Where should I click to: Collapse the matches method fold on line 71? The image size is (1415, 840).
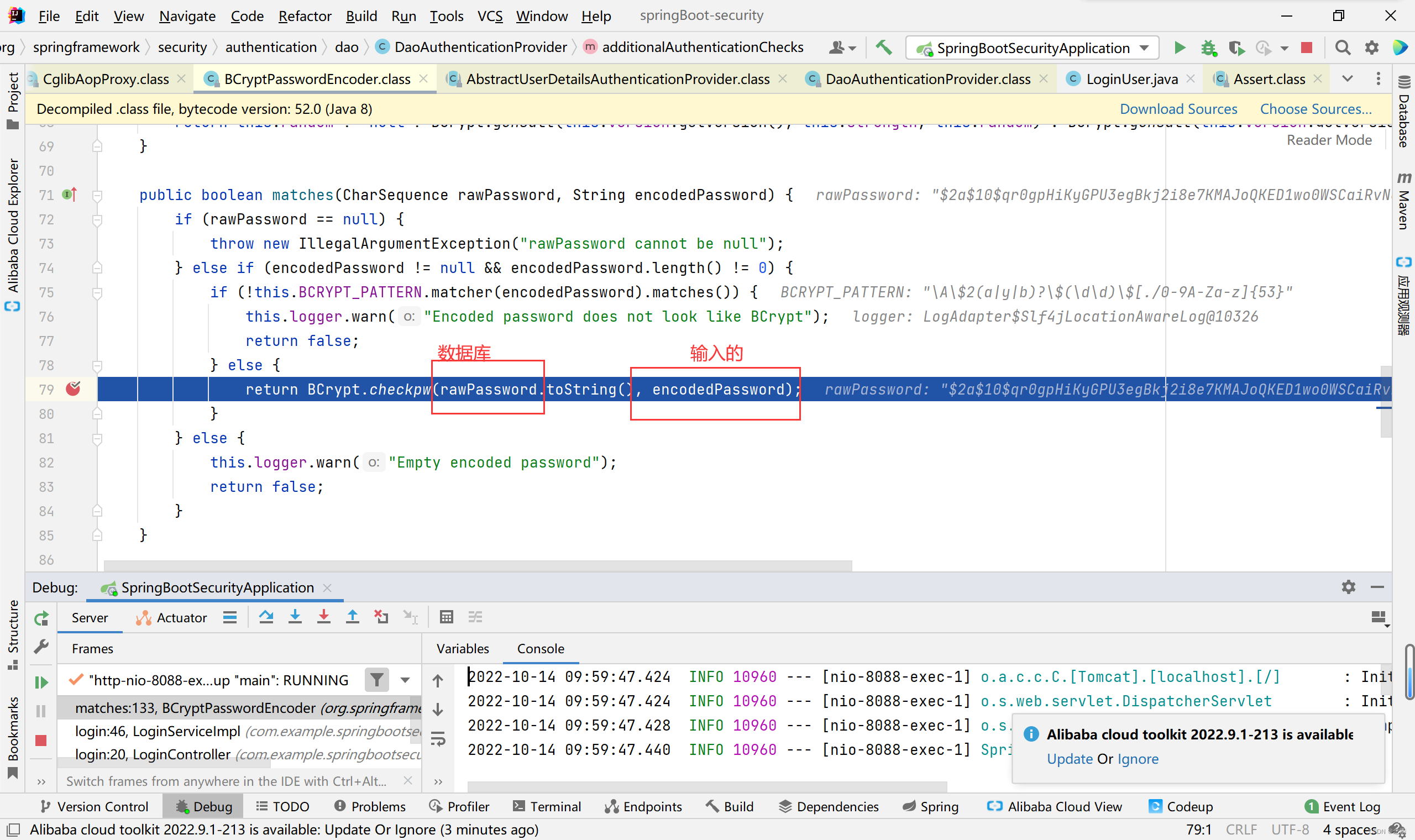tap(97, 195)
